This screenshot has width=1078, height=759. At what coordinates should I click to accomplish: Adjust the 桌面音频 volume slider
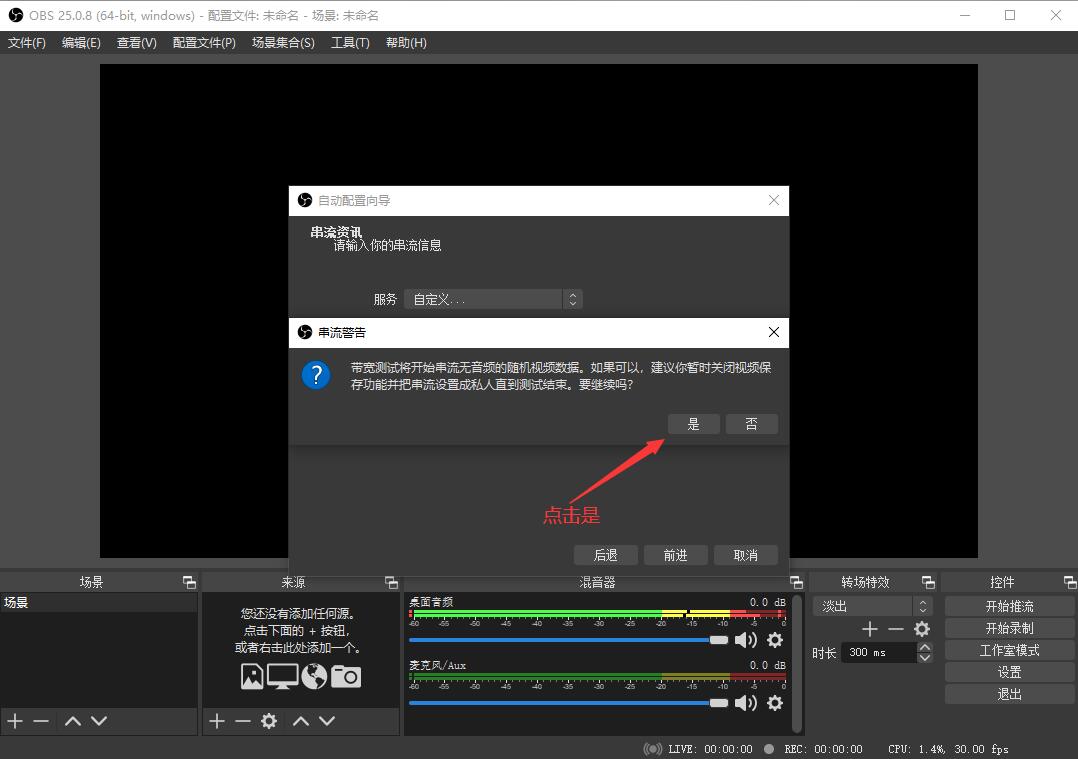point(569,640)
